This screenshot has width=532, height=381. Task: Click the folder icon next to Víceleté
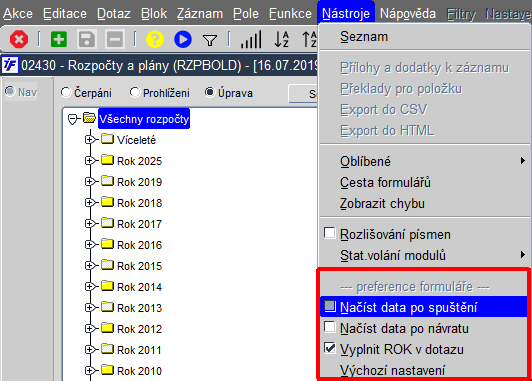click(x=107, y=139)
